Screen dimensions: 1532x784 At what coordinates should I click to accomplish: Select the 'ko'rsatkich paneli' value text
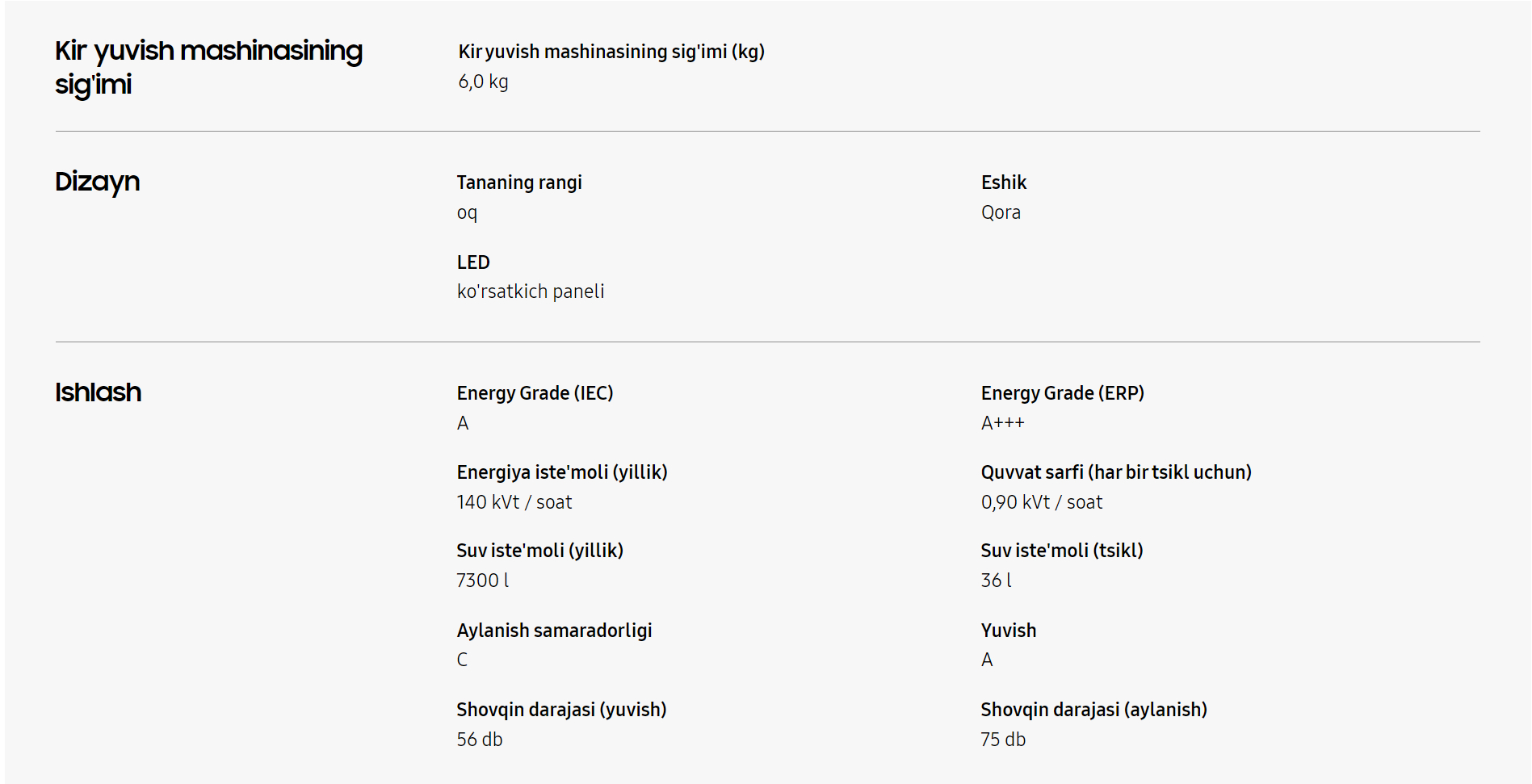pos(530,291)
